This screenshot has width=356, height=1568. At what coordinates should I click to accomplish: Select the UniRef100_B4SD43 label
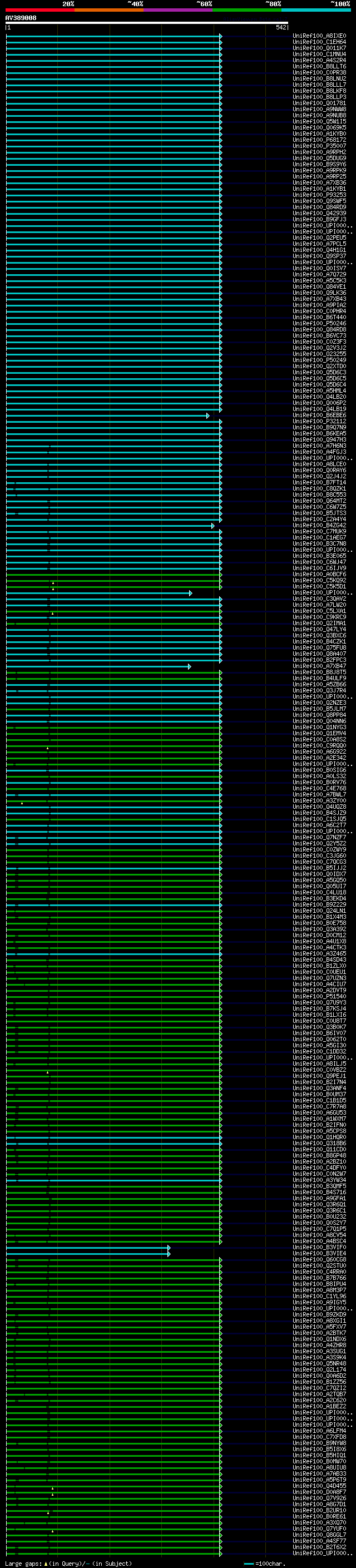coord(319,960)
